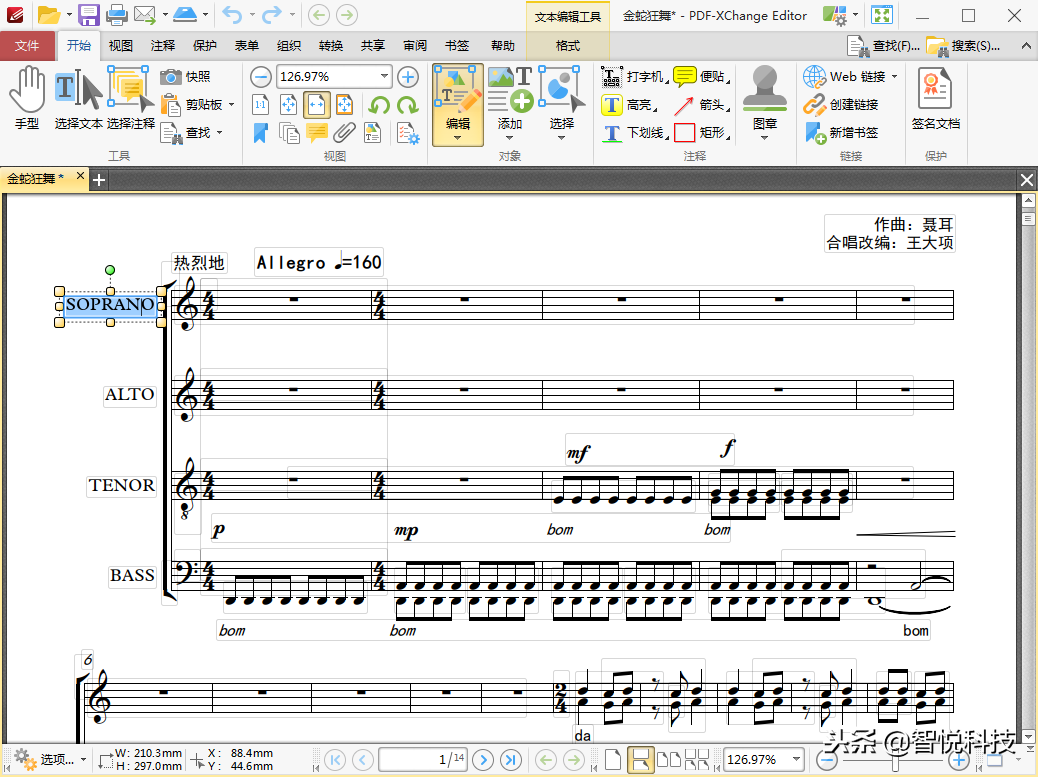Screen dimensions: 1038x777
Task: Toggle the Edit objects button (编辑)
Action: pos(457,98)
